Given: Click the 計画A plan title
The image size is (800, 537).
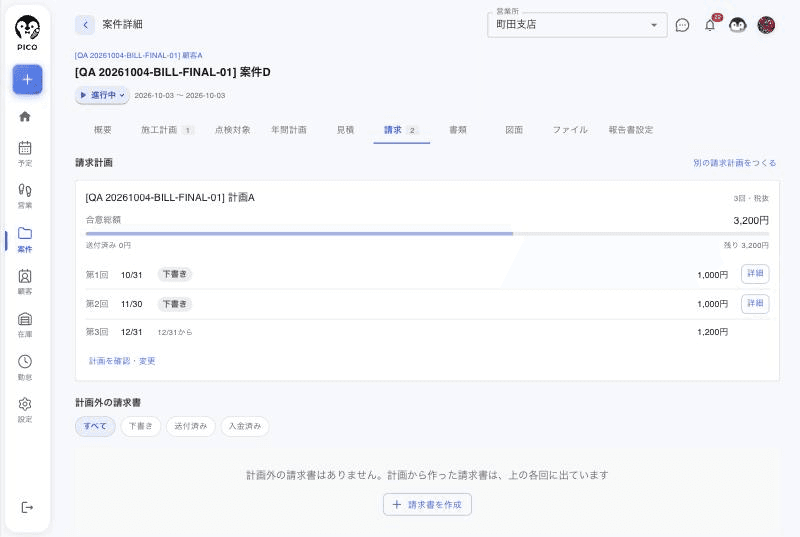Looking at the screenshot, I should pyautogui.click(x=170, y=198).
